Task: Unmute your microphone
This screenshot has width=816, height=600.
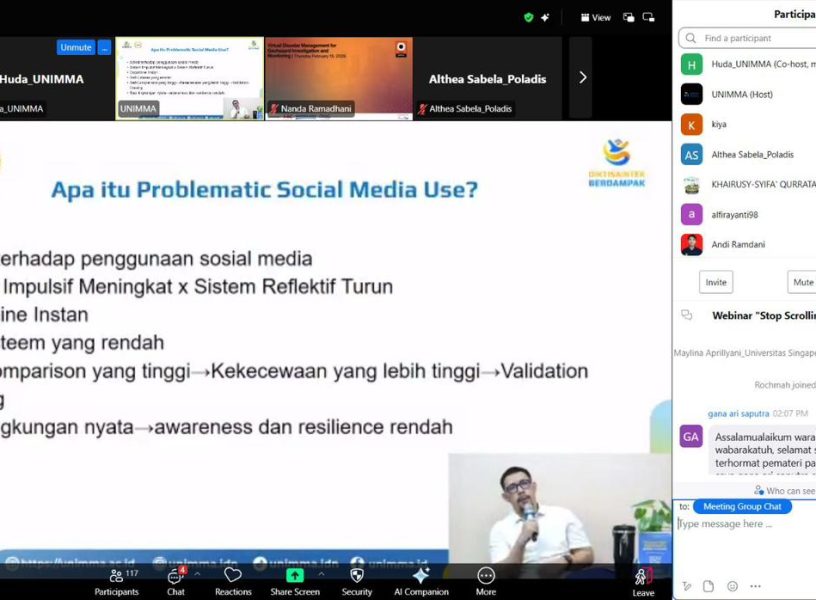Action: click(74, 47)
